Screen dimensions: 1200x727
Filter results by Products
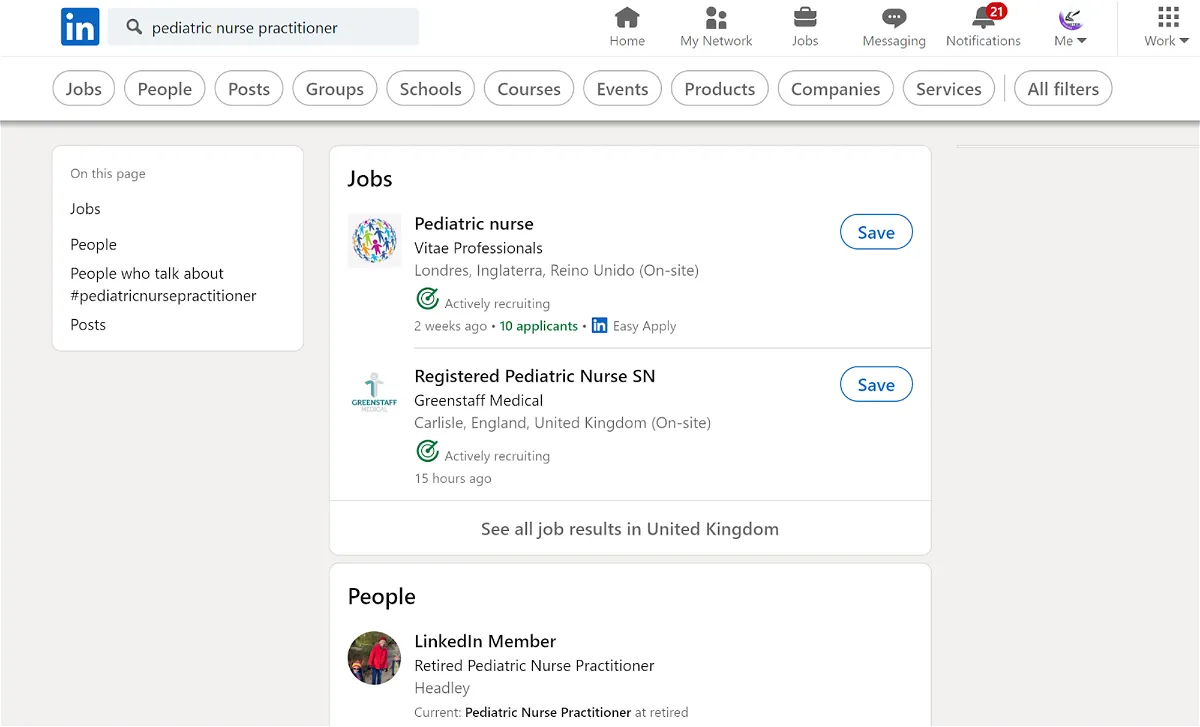tap(720, 89)
